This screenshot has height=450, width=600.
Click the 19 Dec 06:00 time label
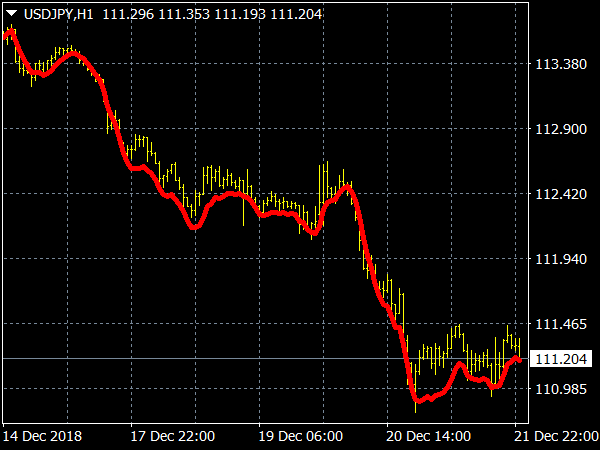click(301, 436)
